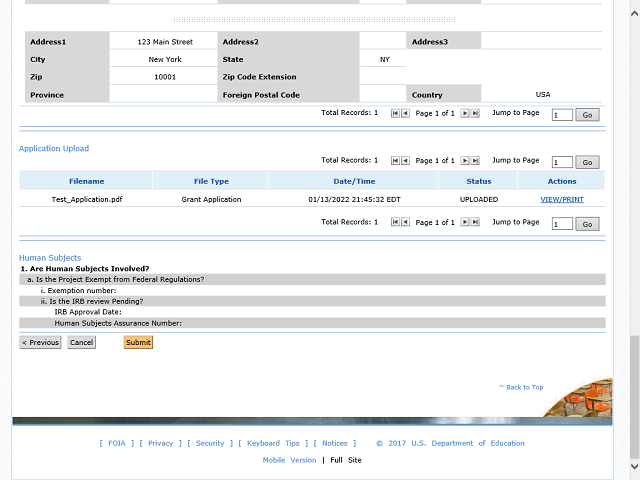Click first-page icon below the address table
640x480 pixels.
(395, 114)
